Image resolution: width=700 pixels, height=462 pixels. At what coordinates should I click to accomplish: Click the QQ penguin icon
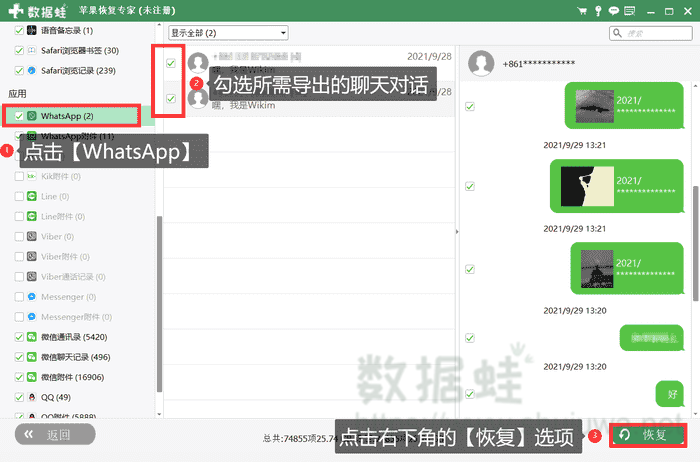point(32,397)
